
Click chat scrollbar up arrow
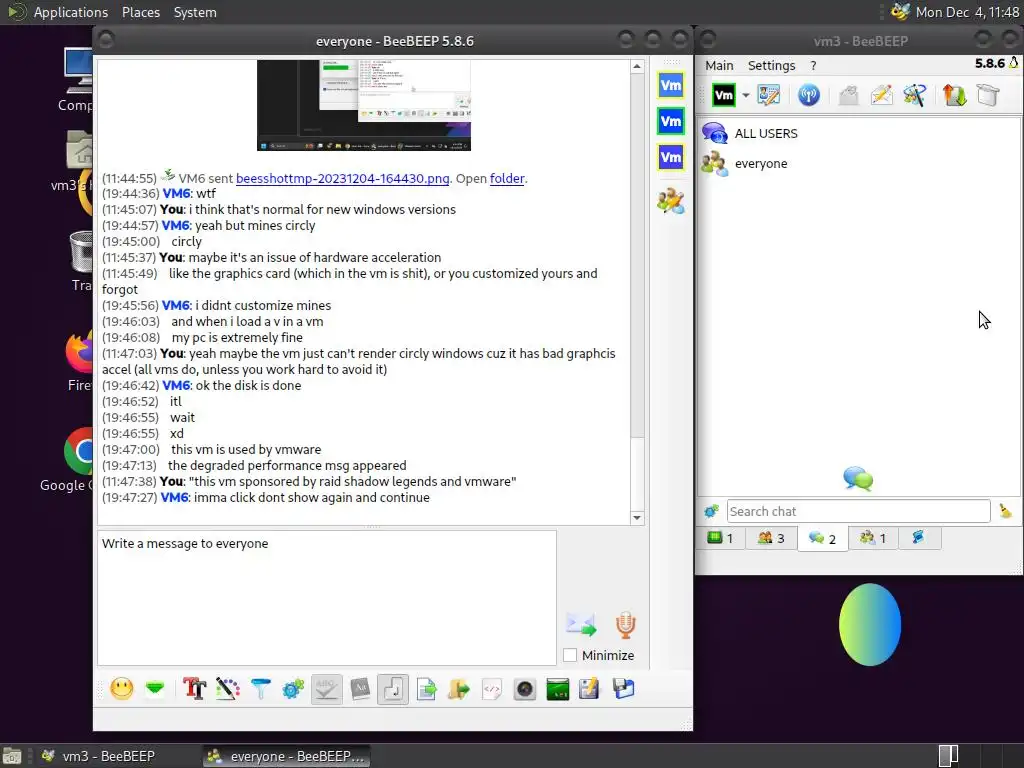click(637, 66)
